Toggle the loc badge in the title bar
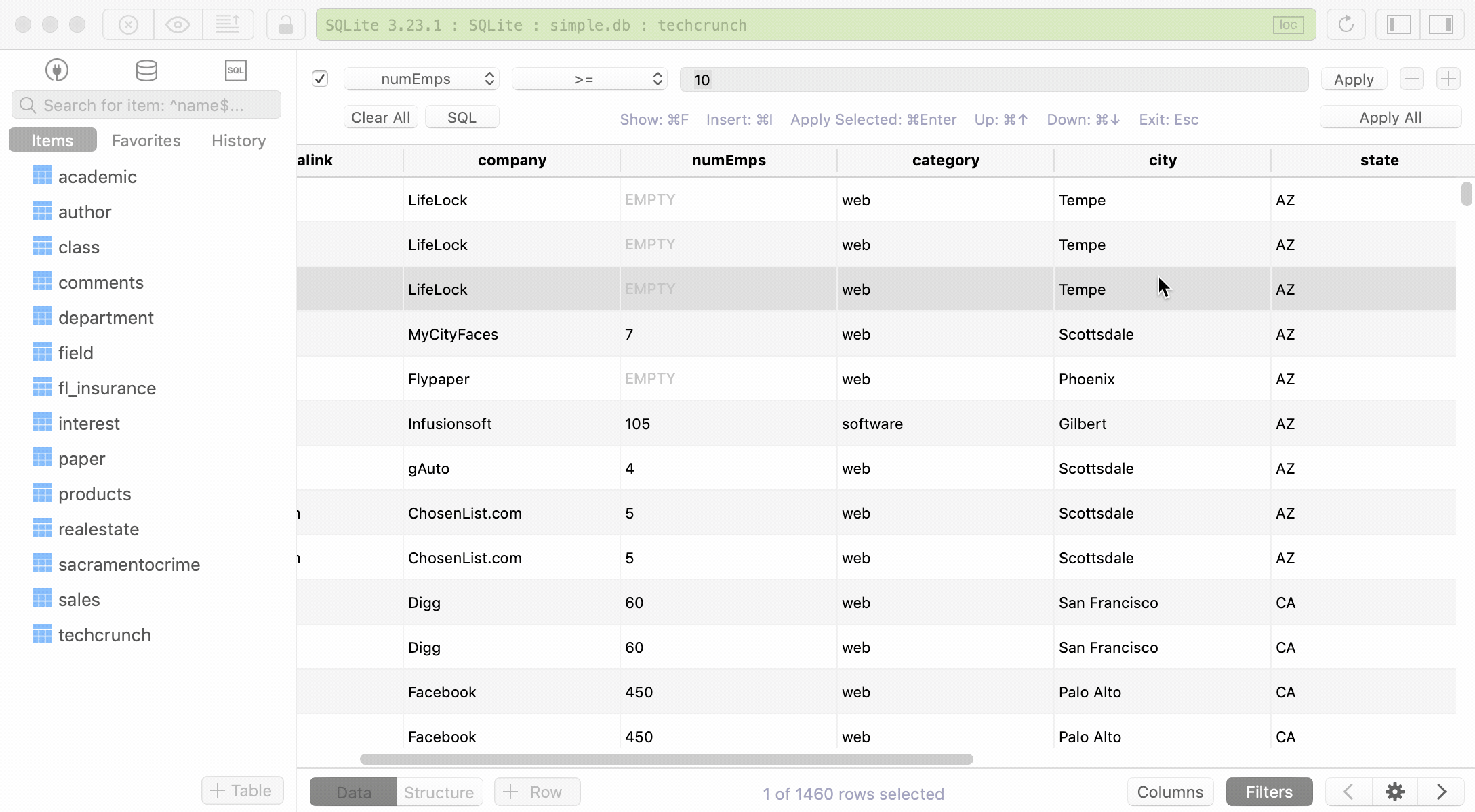The width and height of the screenshot is (1475, 812). click(1287, 24)
